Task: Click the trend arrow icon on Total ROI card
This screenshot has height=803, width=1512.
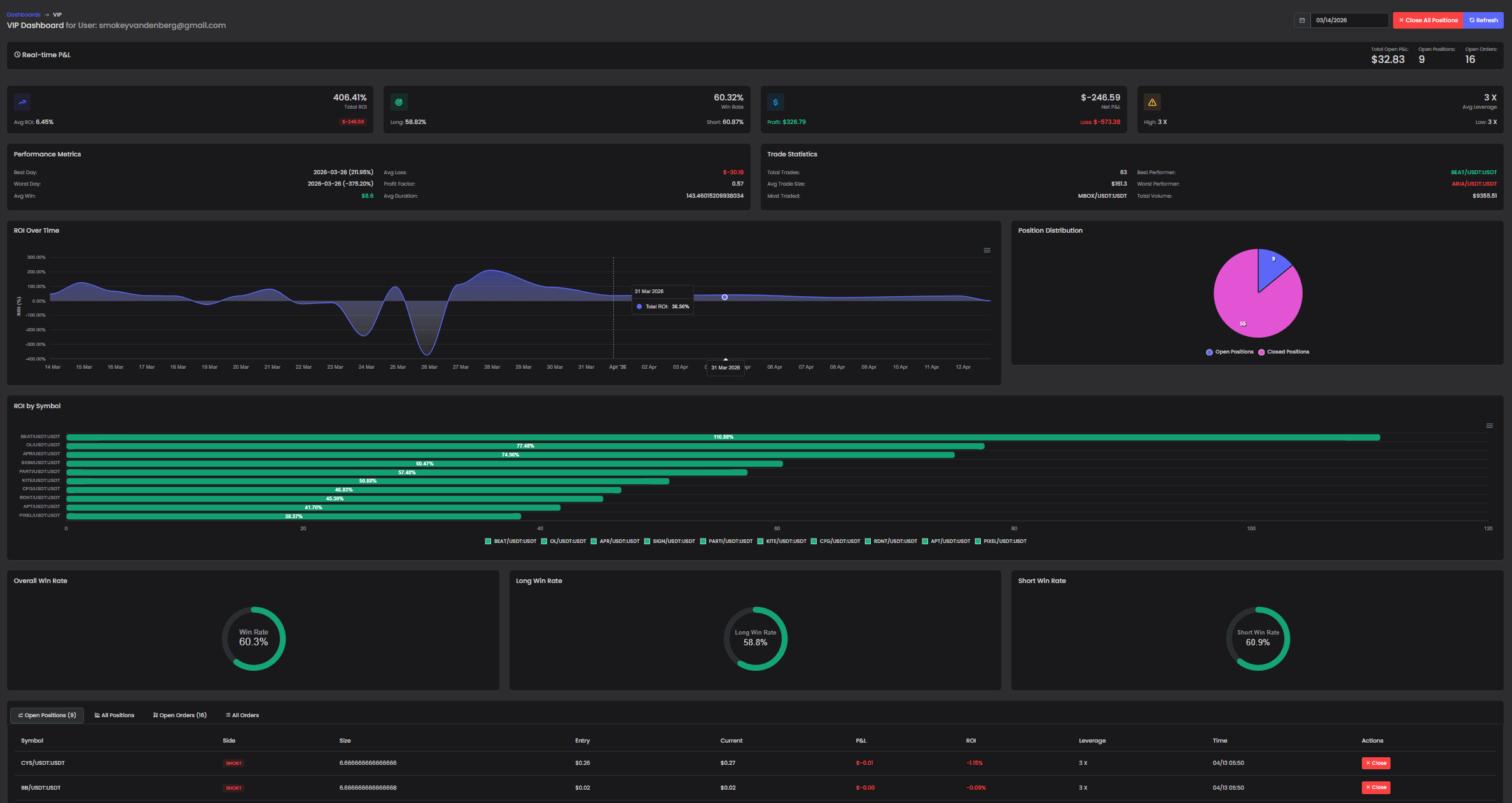Action: pos(22,102)
